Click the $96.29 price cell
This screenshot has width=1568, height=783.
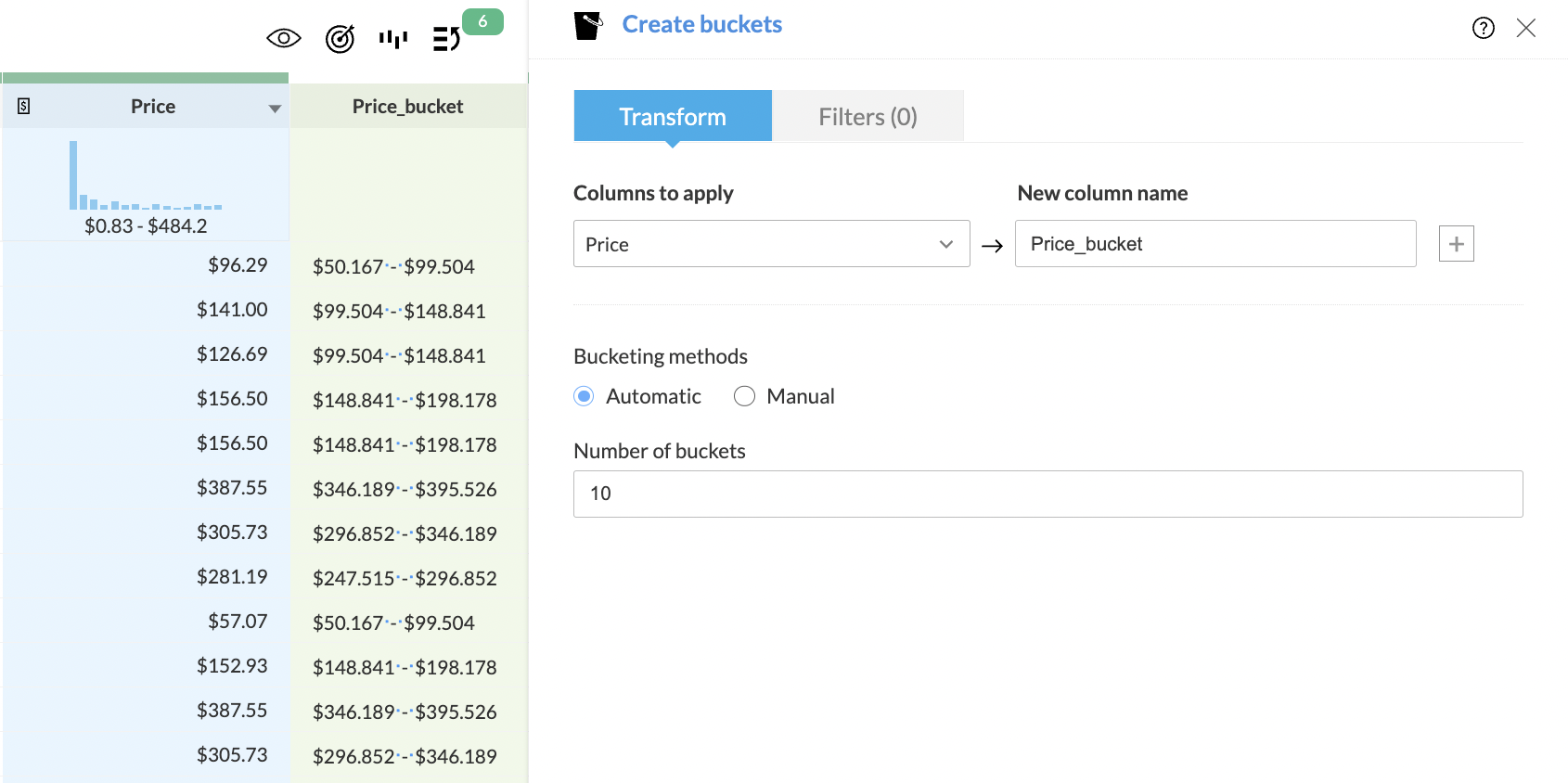(238, 265)
